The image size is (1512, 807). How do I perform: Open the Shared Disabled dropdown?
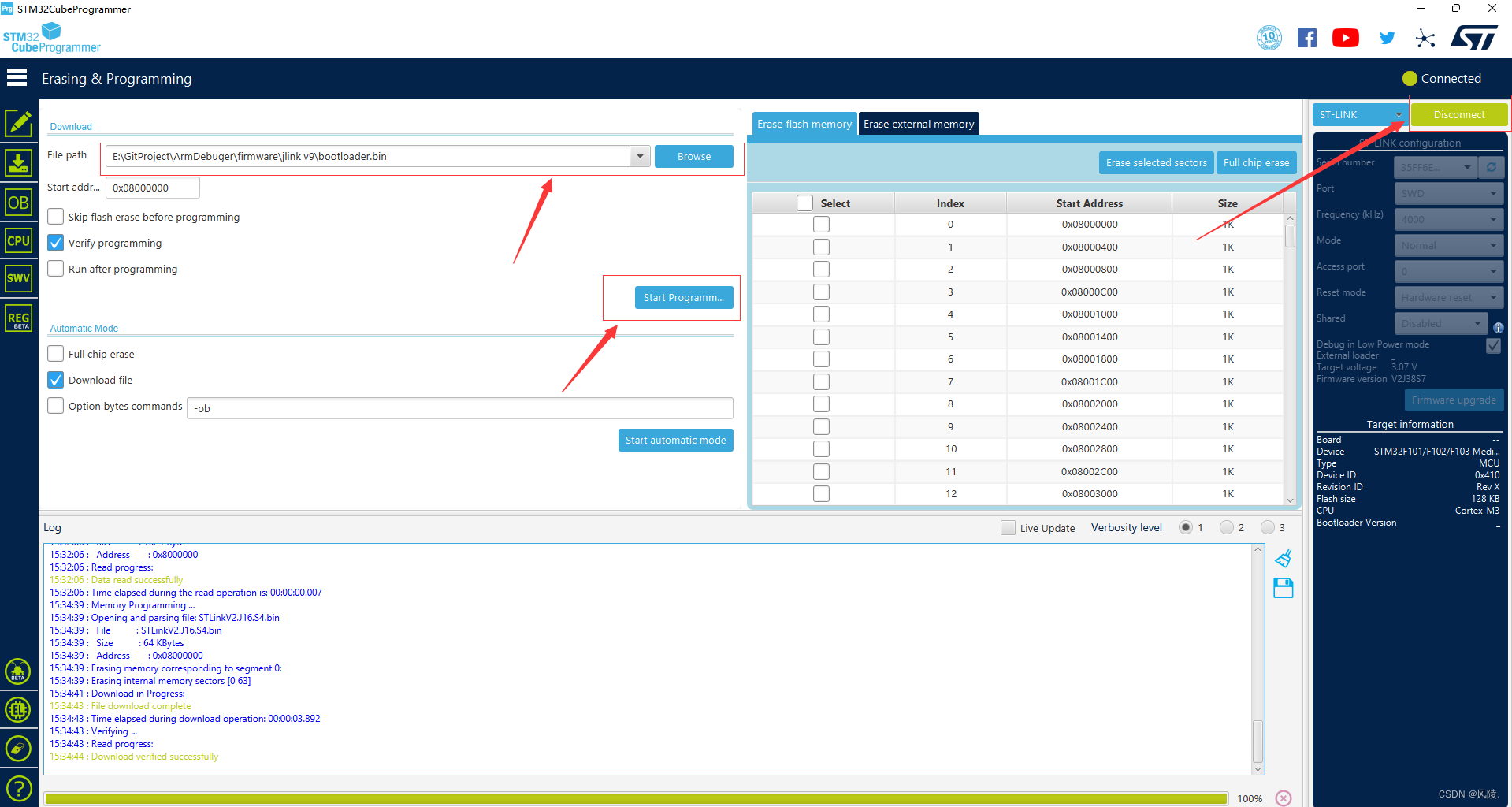(x=1441, y=323)
